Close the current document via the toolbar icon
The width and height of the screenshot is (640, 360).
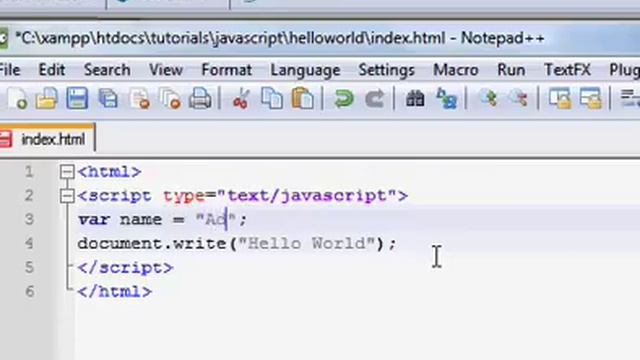tap(139, 98)
